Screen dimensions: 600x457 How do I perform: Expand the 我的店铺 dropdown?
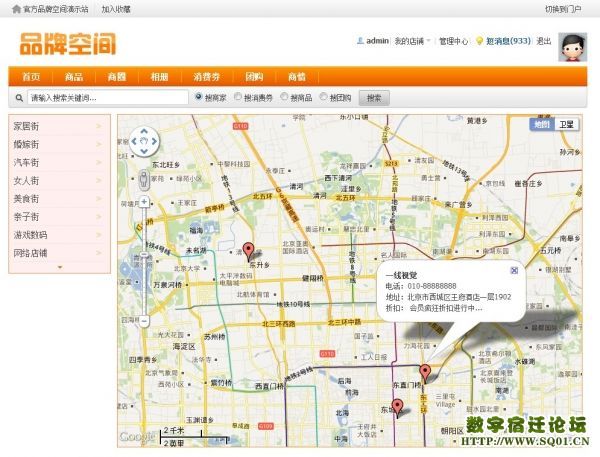[x=413, y=41]
